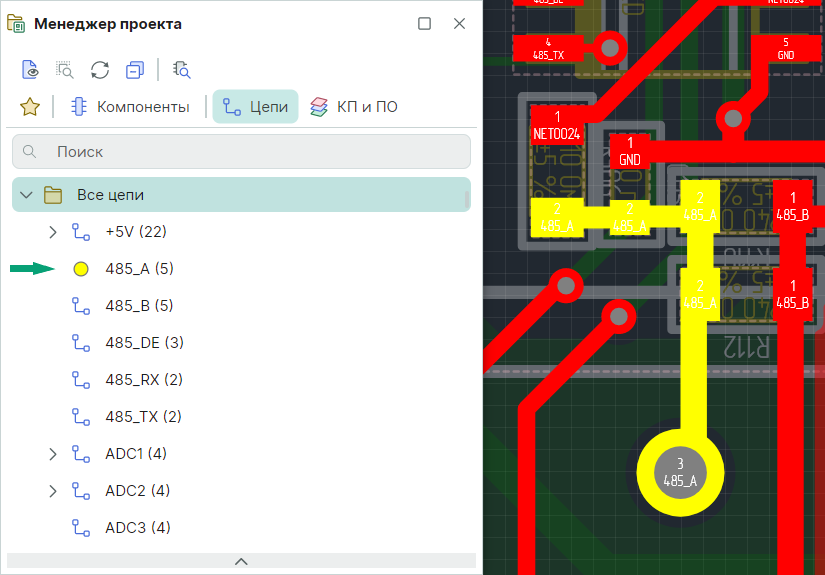Open the favorites star tab
The height and width of the screenshot is (575, 825).
click(x=30, y=107)
